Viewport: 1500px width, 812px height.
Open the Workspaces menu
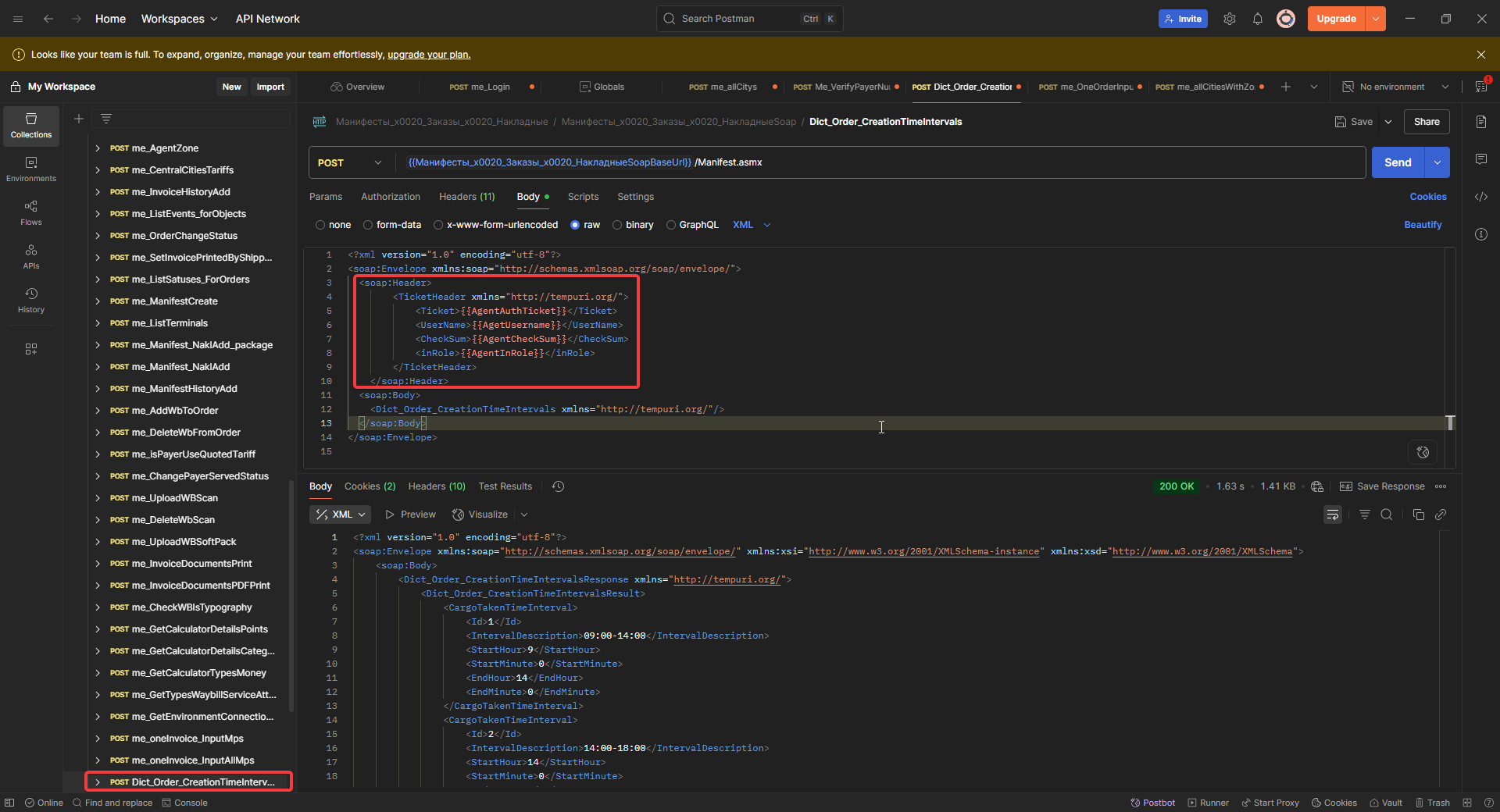pos(179,19)
